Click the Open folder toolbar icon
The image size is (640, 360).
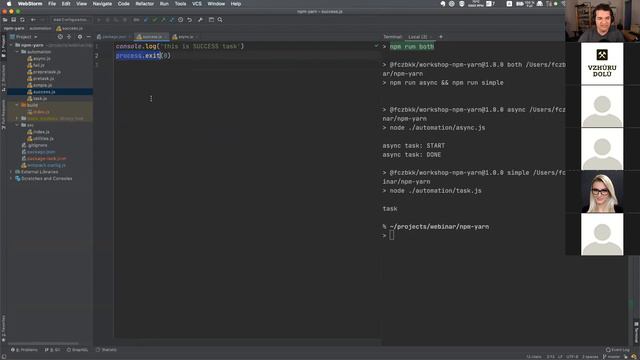click(x=5, y=20)
